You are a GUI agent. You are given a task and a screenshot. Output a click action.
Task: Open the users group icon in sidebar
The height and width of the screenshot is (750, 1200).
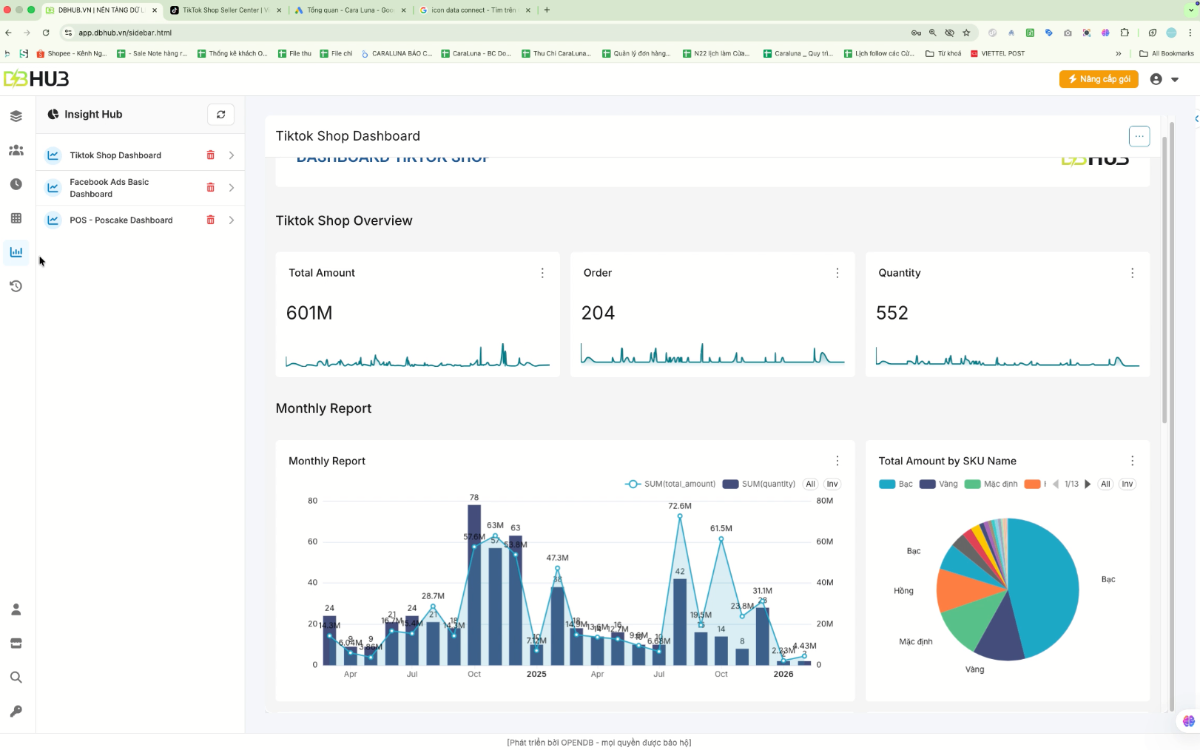pyautogui.click(x=16, y=150)
